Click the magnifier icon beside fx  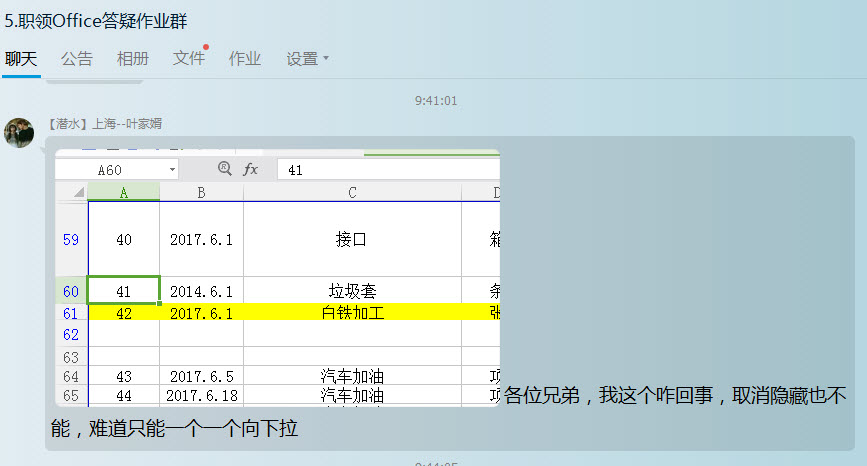225,170
